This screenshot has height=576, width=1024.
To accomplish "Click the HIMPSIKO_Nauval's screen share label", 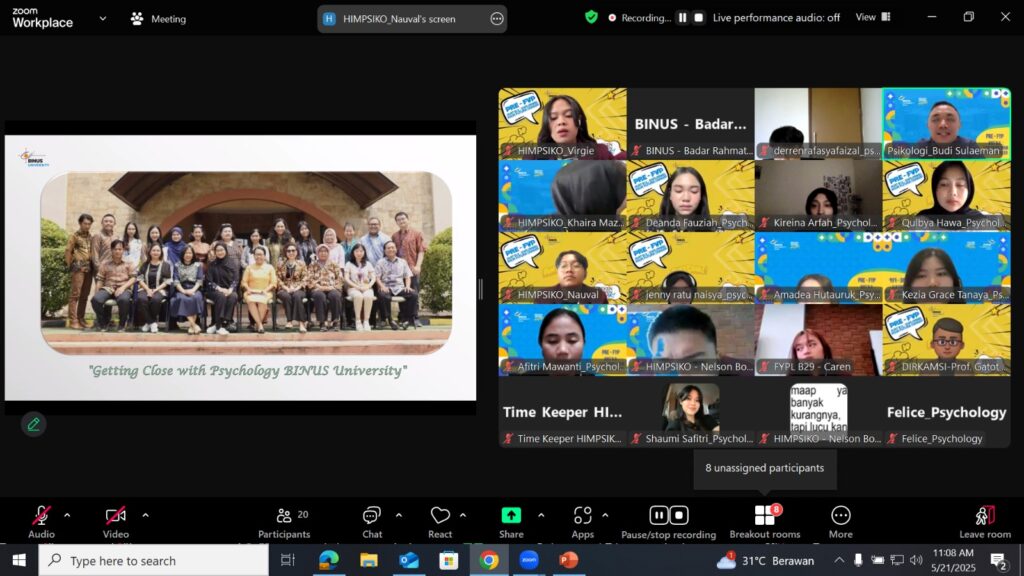I will [399, 19].
